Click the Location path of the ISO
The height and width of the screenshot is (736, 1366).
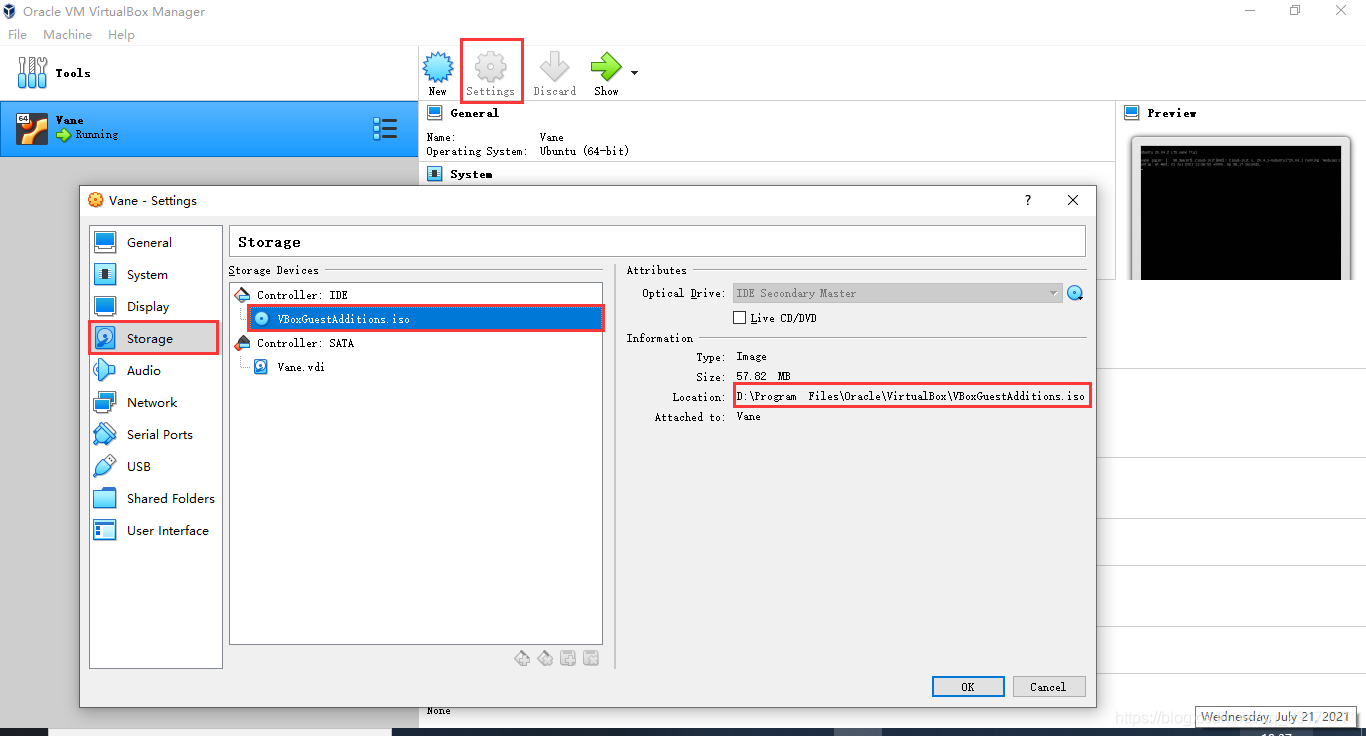[911, 396]
